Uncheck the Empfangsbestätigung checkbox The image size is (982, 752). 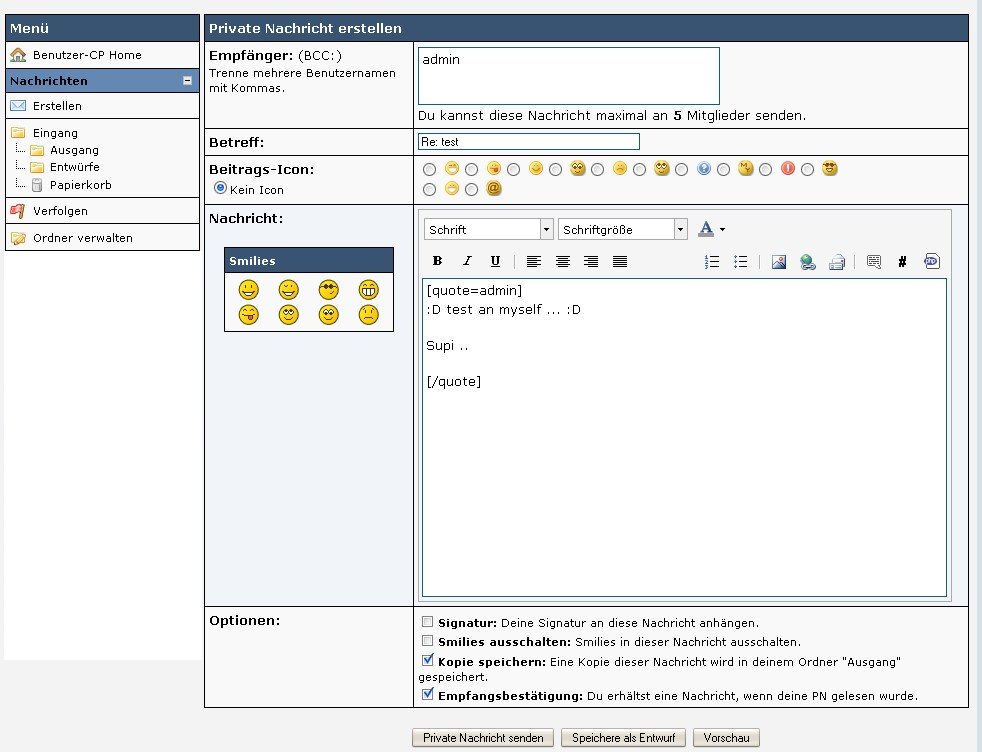[428, 694]
